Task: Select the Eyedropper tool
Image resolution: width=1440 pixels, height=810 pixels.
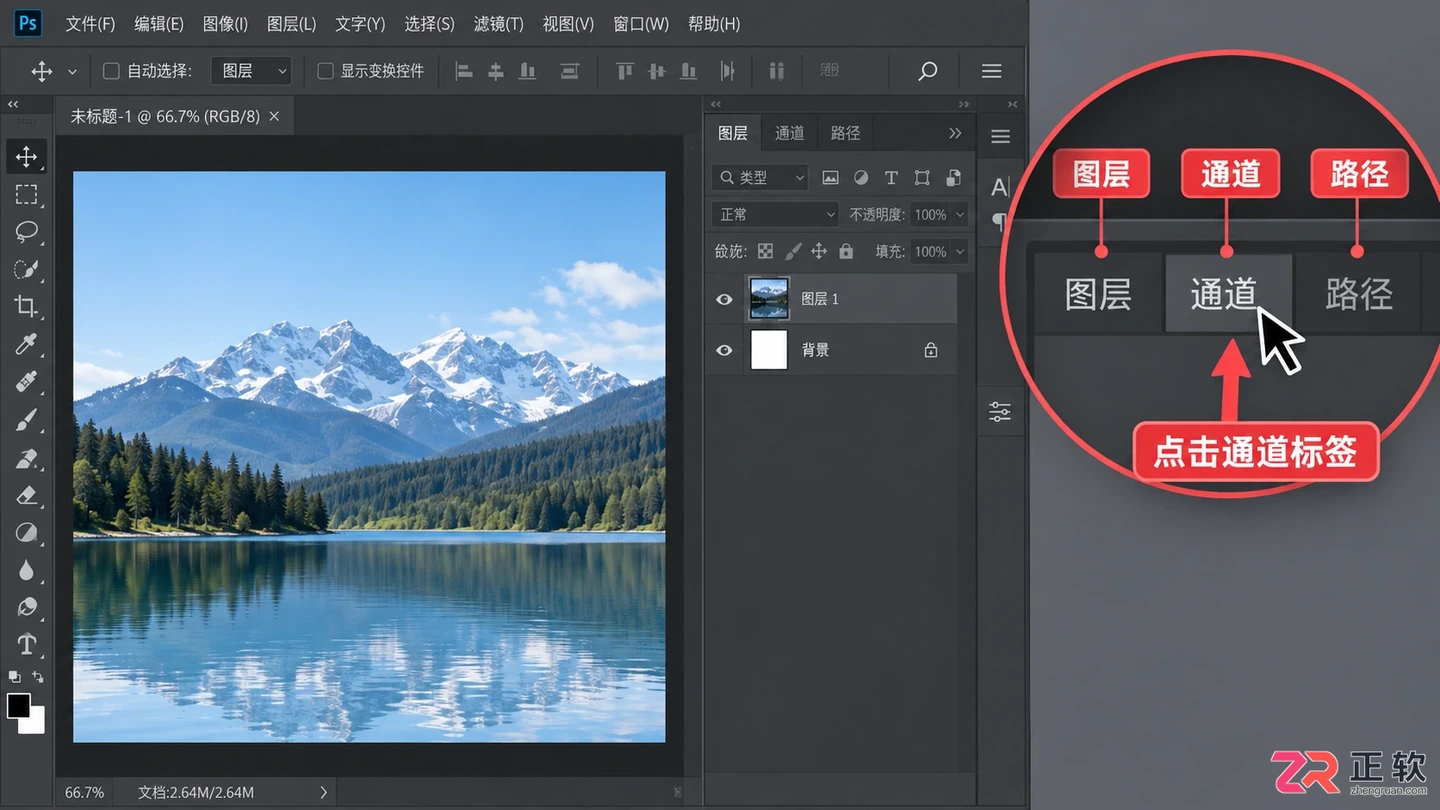Action: coord(27,345)
